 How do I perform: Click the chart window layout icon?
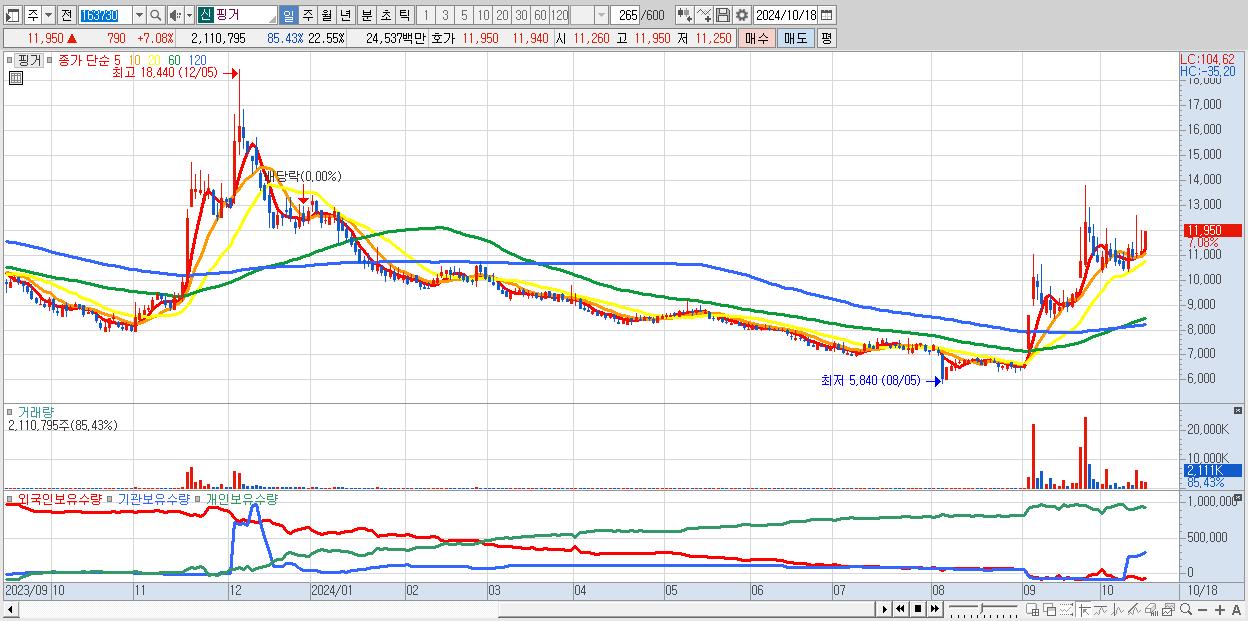(11, 15)
